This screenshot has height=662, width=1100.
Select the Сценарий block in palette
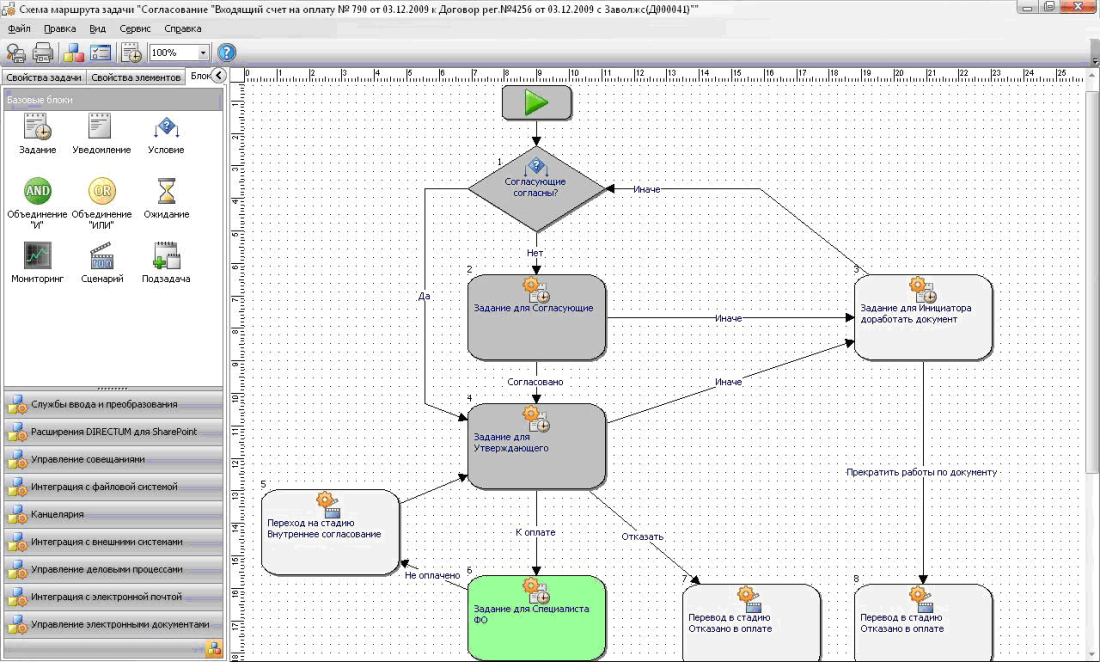[102, 262]
